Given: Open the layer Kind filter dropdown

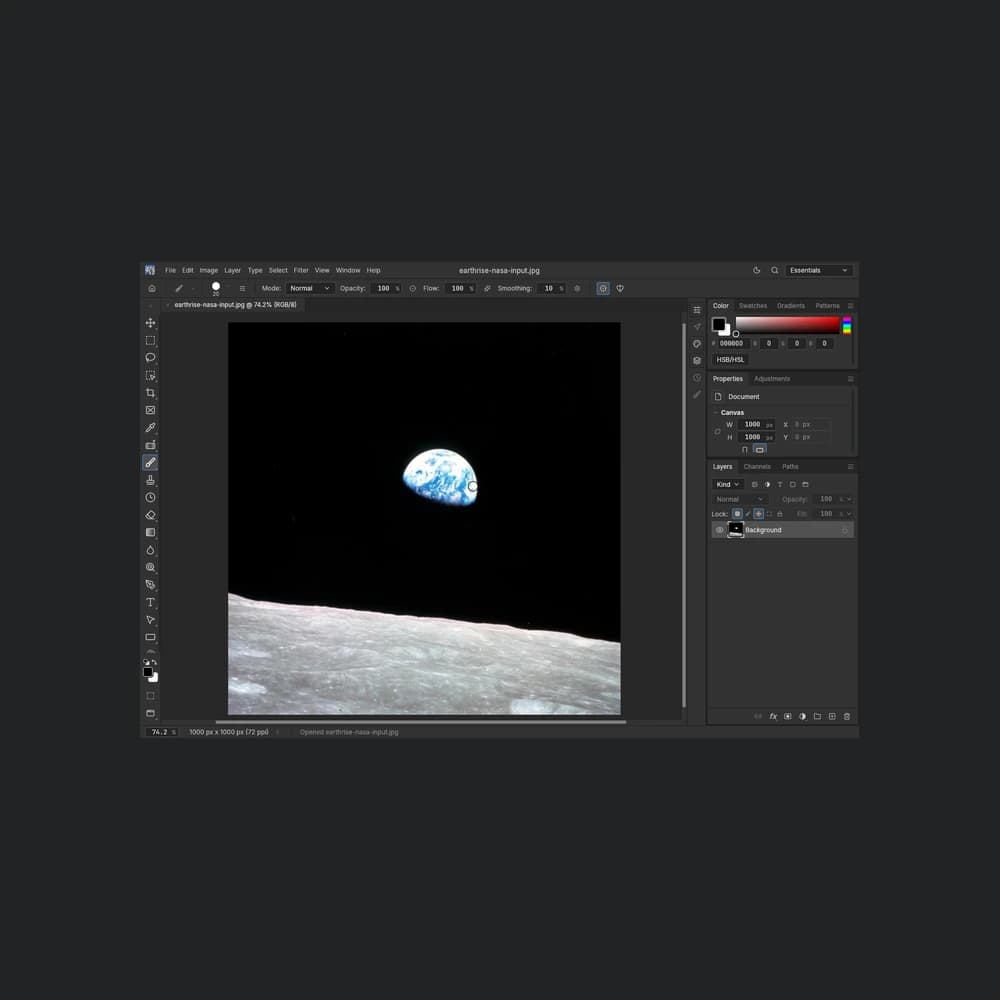Looking at the screenshot, I should 728,485.
